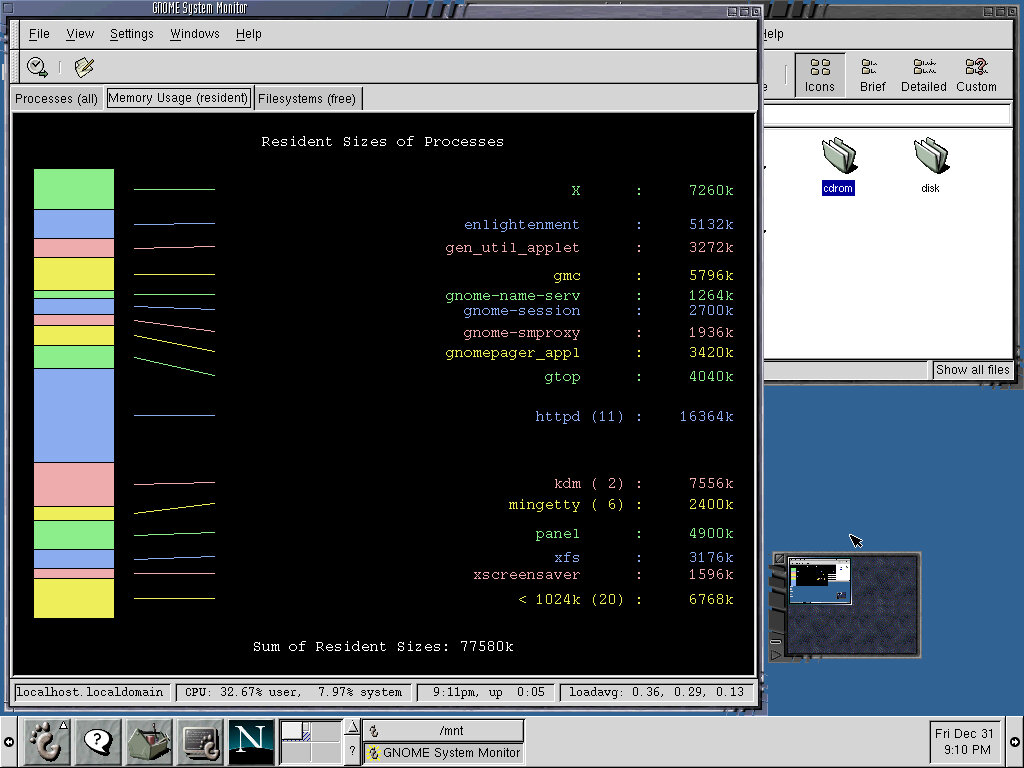Launch Netscape from the panel
This screenshot has height=768, width=1024.
click(x=251, y=742)
